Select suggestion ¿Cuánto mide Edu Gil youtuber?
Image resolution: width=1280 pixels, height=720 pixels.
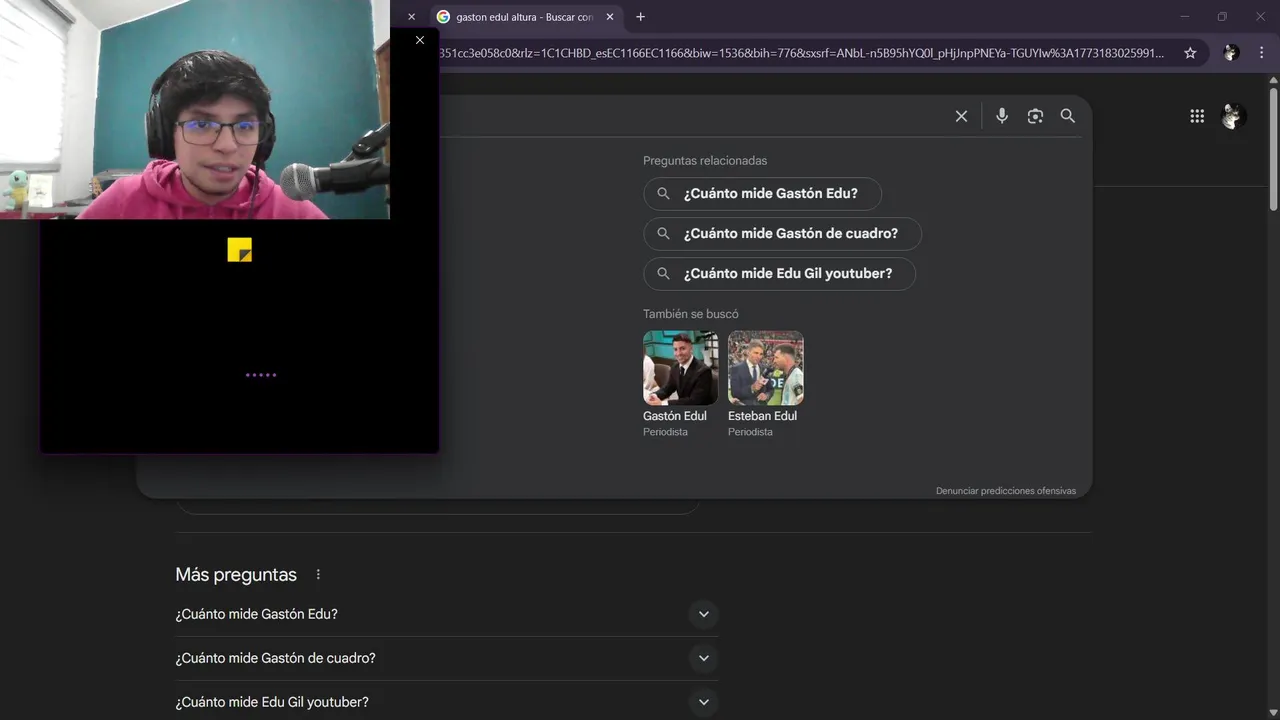coord(779,273)
